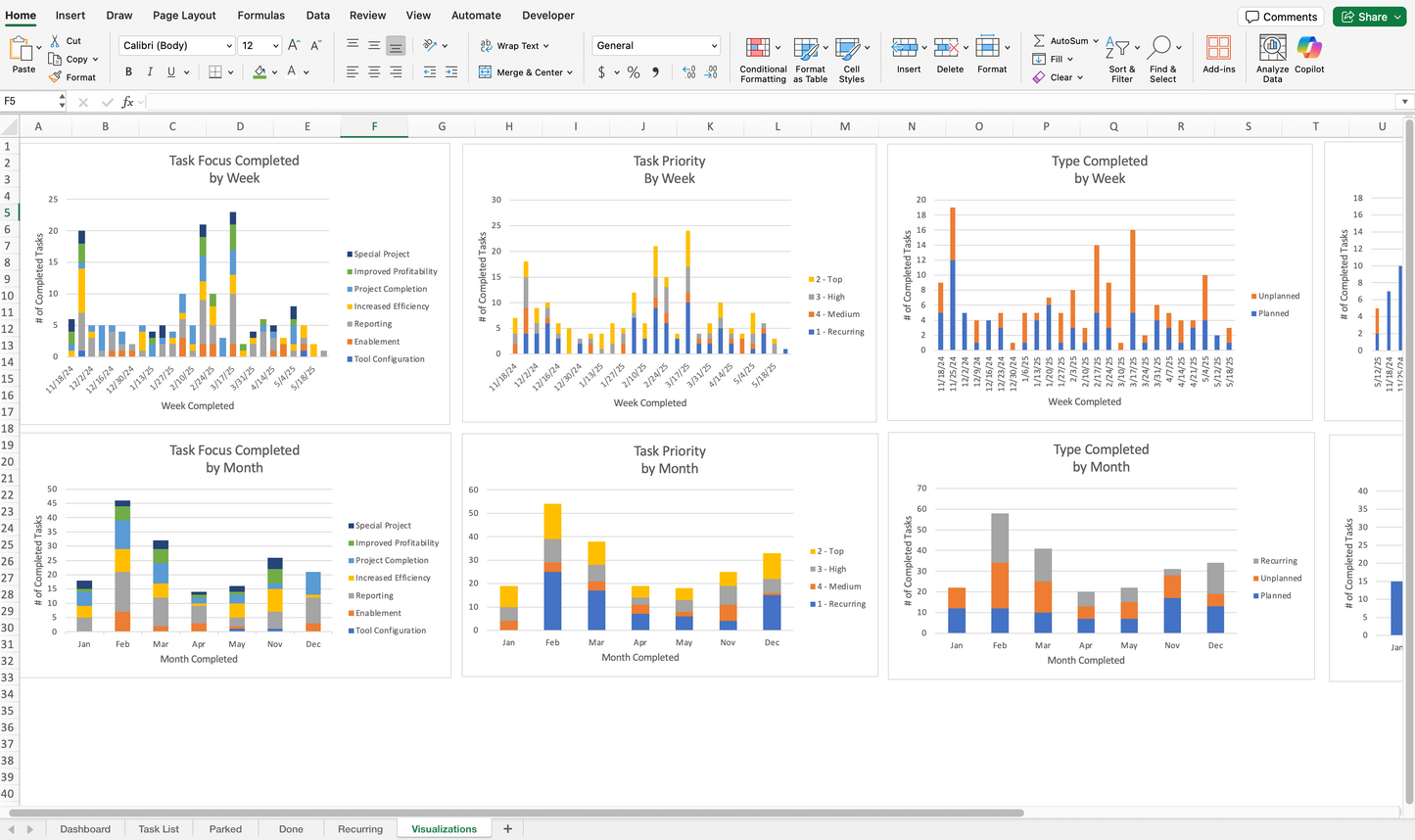This screenshot has width=1415, height=840.
Task: Apply percent style formatting
Action: click(633, 71)
